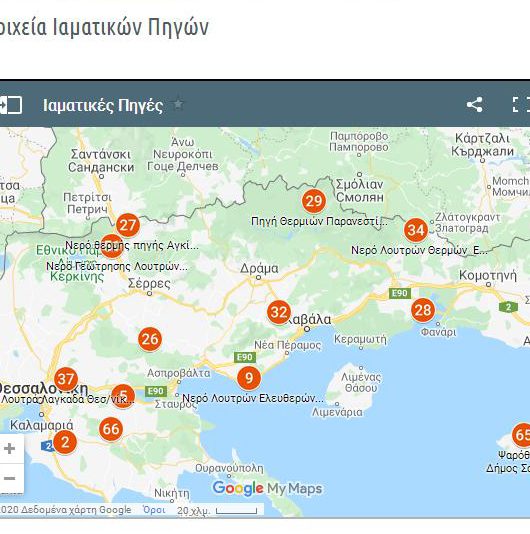The image size is (530, 534).
Task: Click the Νερό Λουτρών Θερμών Ε... label
Action: 419,250
